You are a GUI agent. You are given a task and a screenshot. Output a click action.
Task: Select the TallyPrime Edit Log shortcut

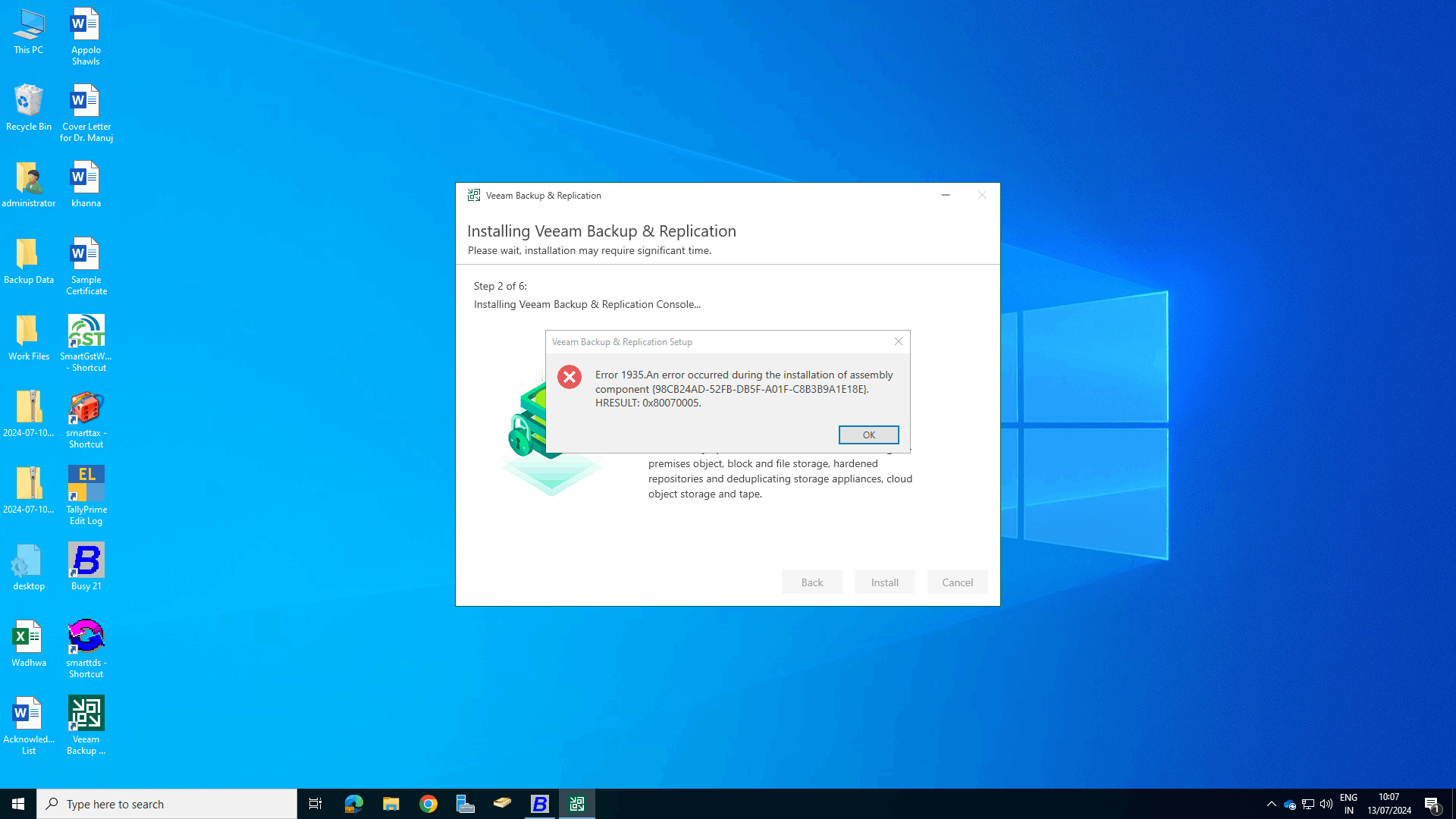[x=86, y=496]
